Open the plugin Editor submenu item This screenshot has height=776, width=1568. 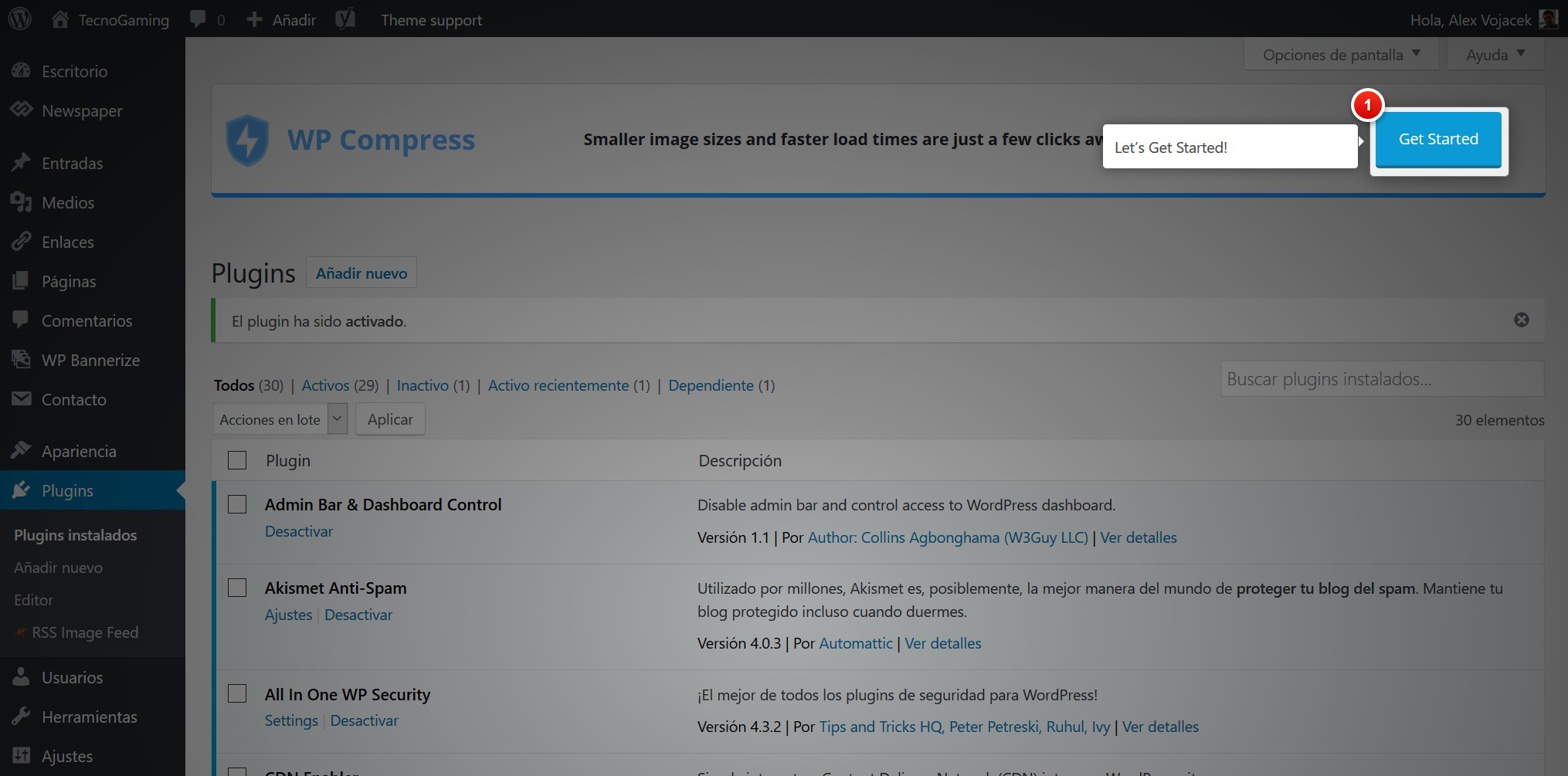pyautogui.click(x=33, y=600)
